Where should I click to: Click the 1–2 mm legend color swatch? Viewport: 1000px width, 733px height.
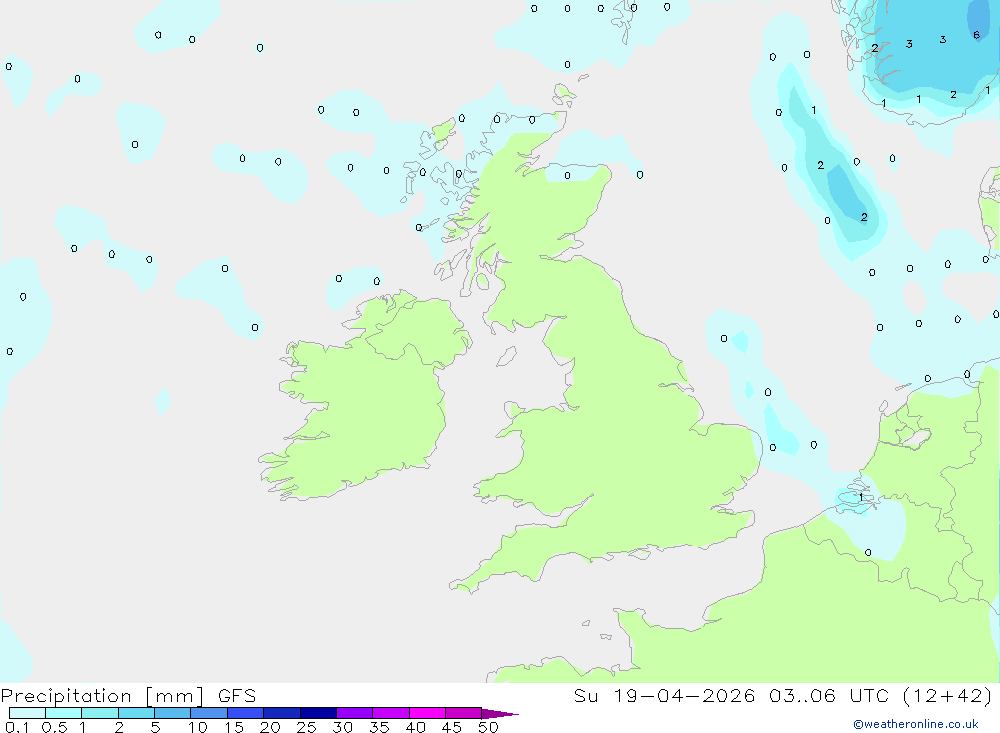pyautogui.click(x=100, y=713)
